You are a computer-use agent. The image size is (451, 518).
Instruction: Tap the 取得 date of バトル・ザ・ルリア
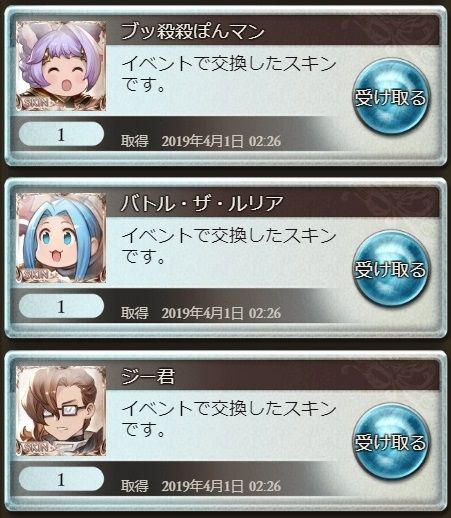(x=201, y=313)
